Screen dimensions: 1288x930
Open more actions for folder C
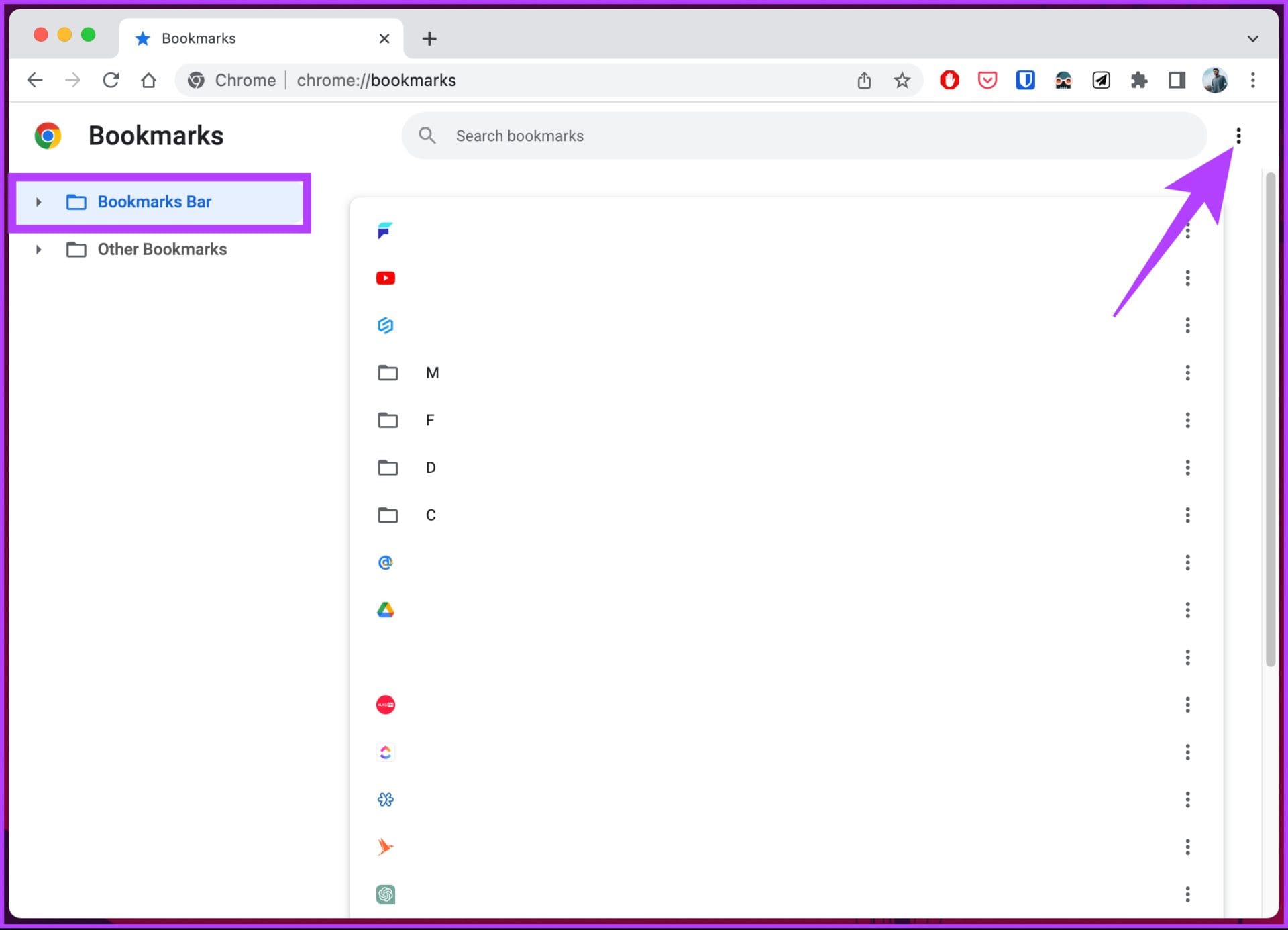pyautogui.click(x=1187, y=515)
